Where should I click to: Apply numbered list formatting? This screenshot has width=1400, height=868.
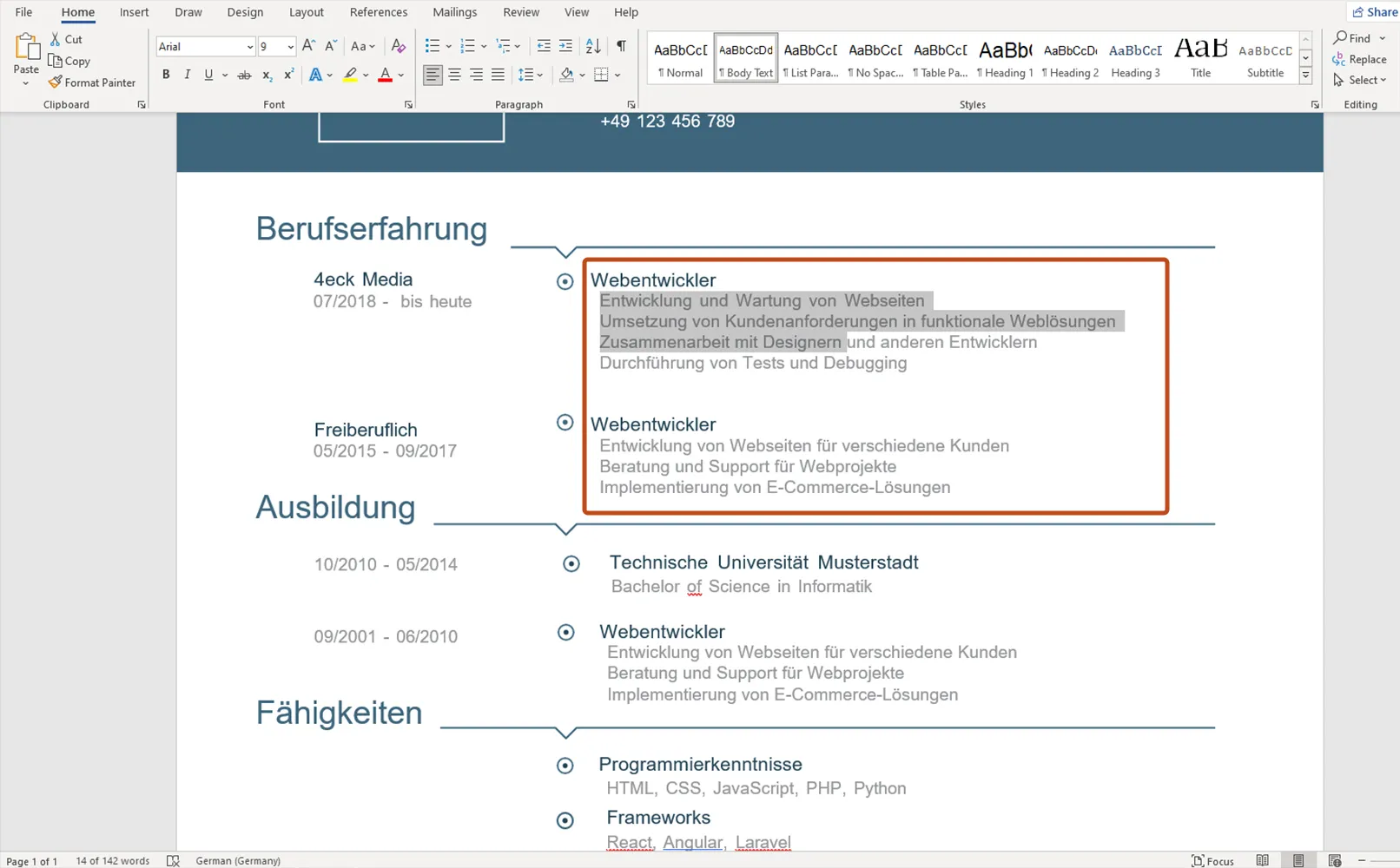468,46
